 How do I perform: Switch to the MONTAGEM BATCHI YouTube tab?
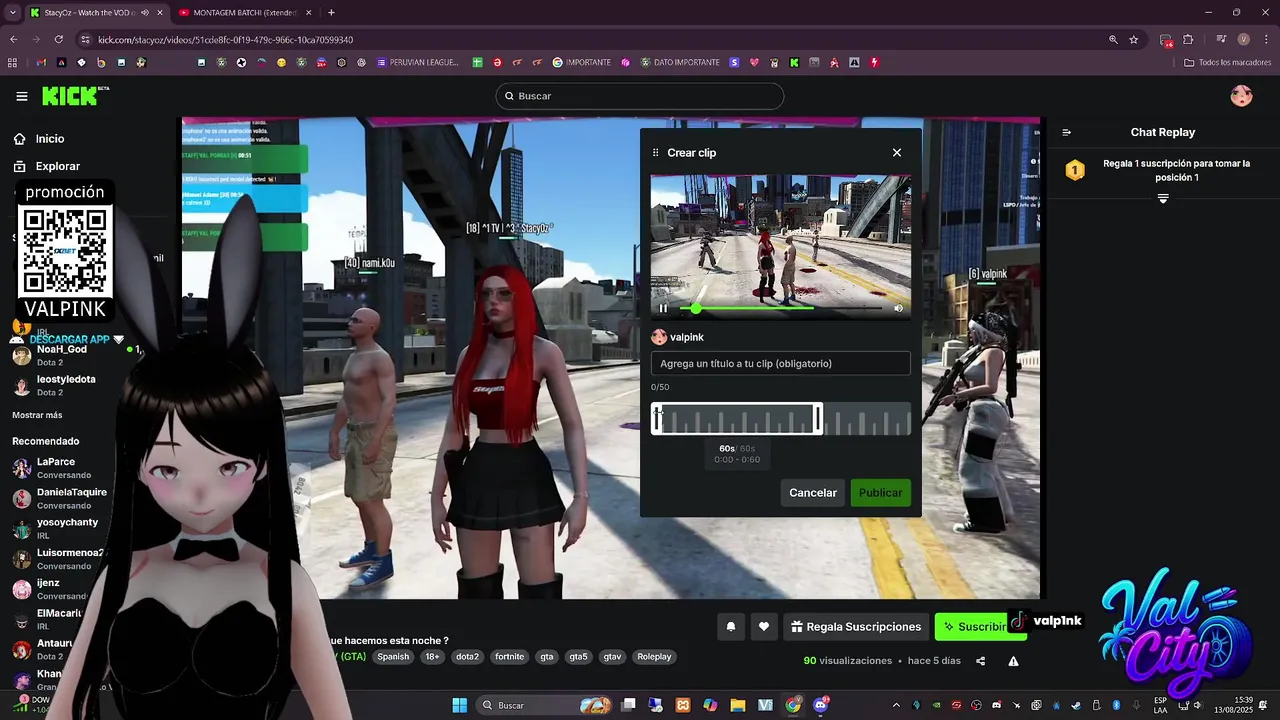245,13
